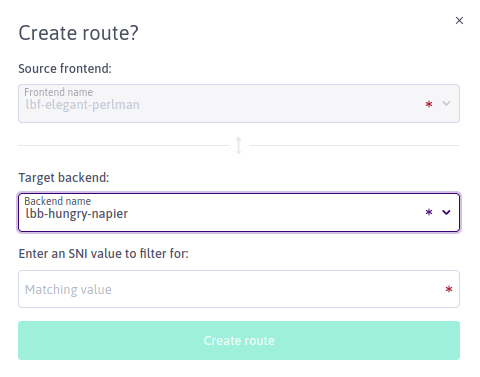480x377 pixels.
Task: Click the Frontend name chevron icon
Action: pos(446,103)
